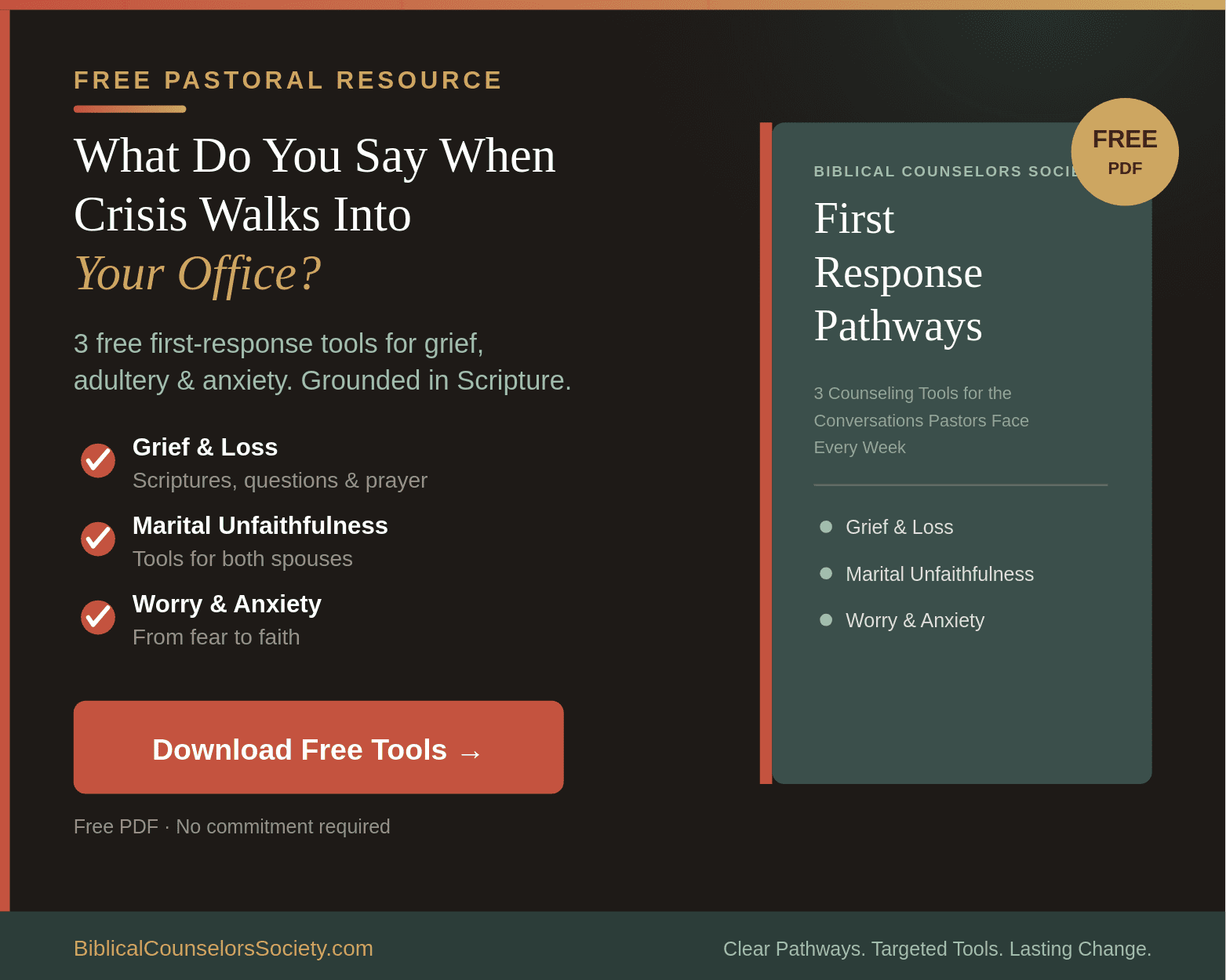The image size is (1226, 980).
Task: Click the Worry & Anxiety checkmark icon
Action: coord(98,617)
